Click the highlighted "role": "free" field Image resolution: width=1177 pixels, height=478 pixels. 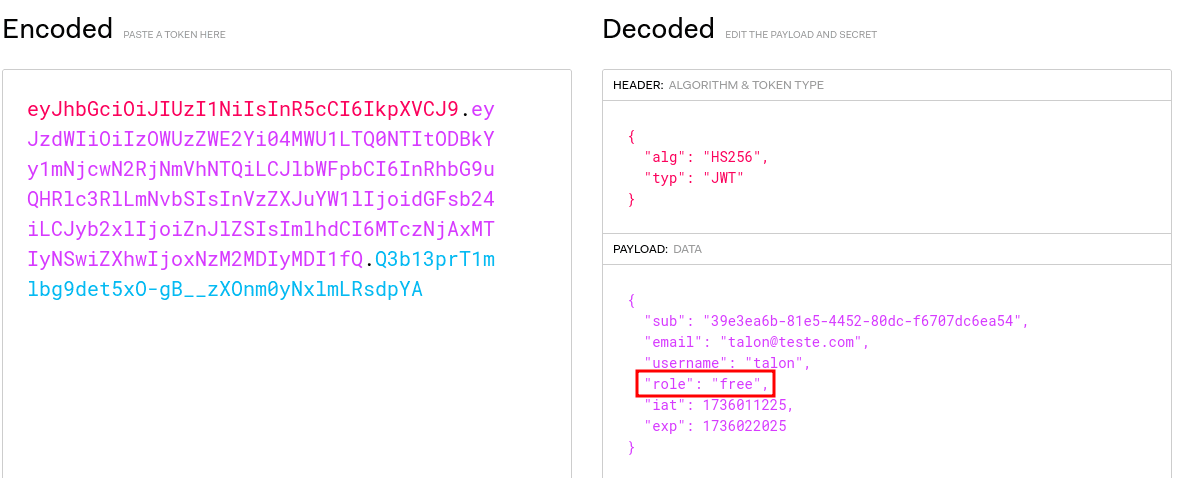tap(705, 384)
